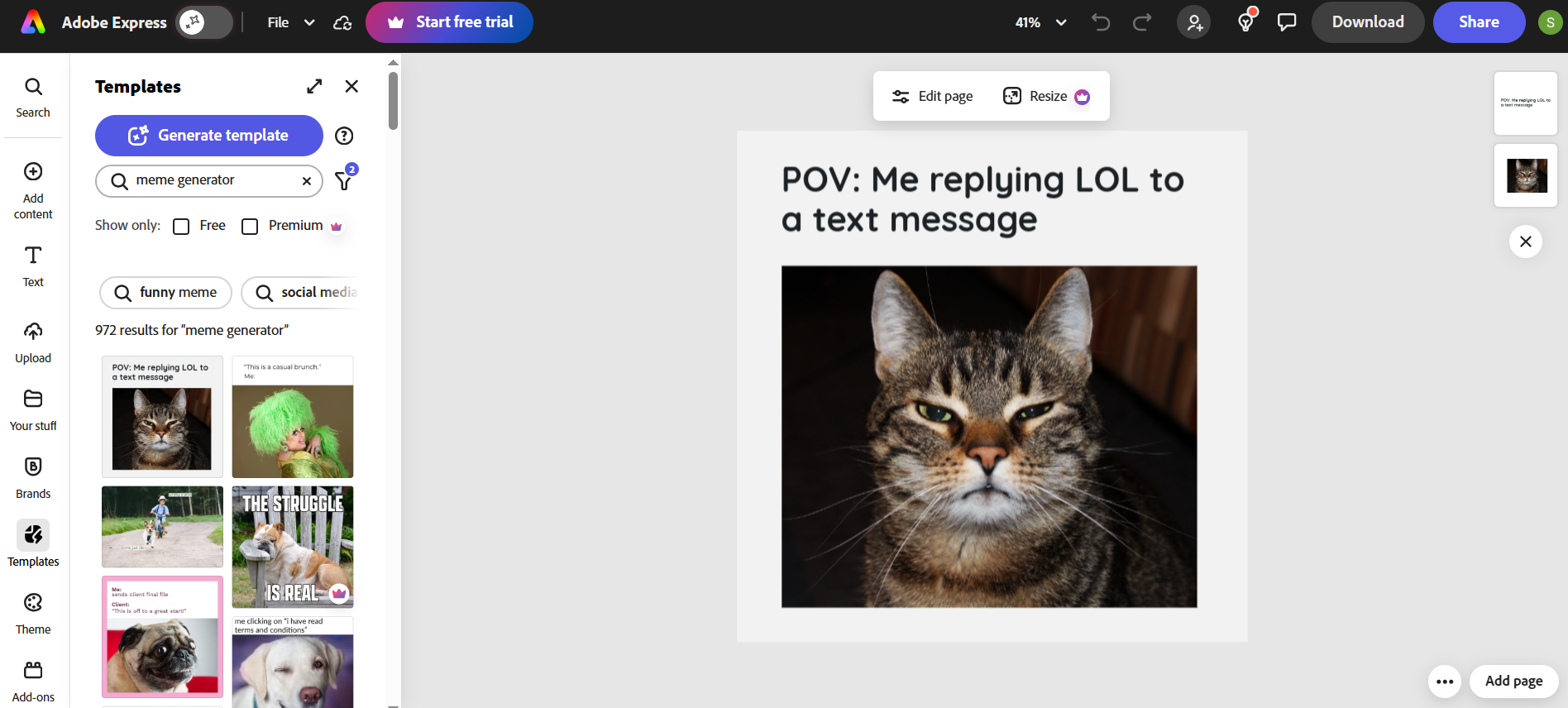Expand the File menu chevron

[x=309, y=23]
